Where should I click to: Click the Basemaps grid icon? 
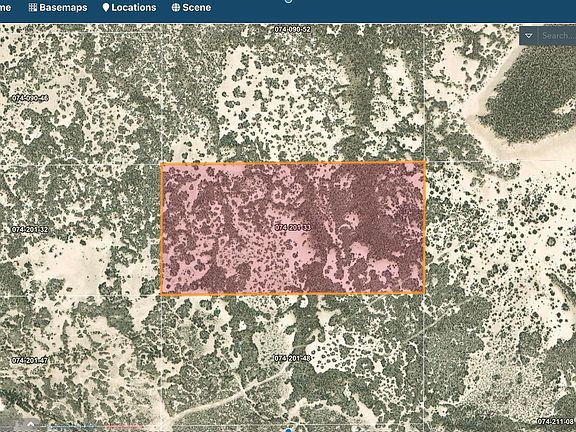(x=33, y=7)
